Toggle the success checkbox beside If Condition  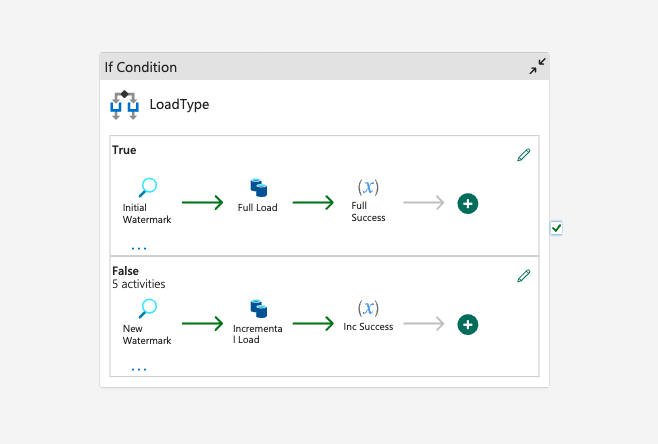coord(556,228)
